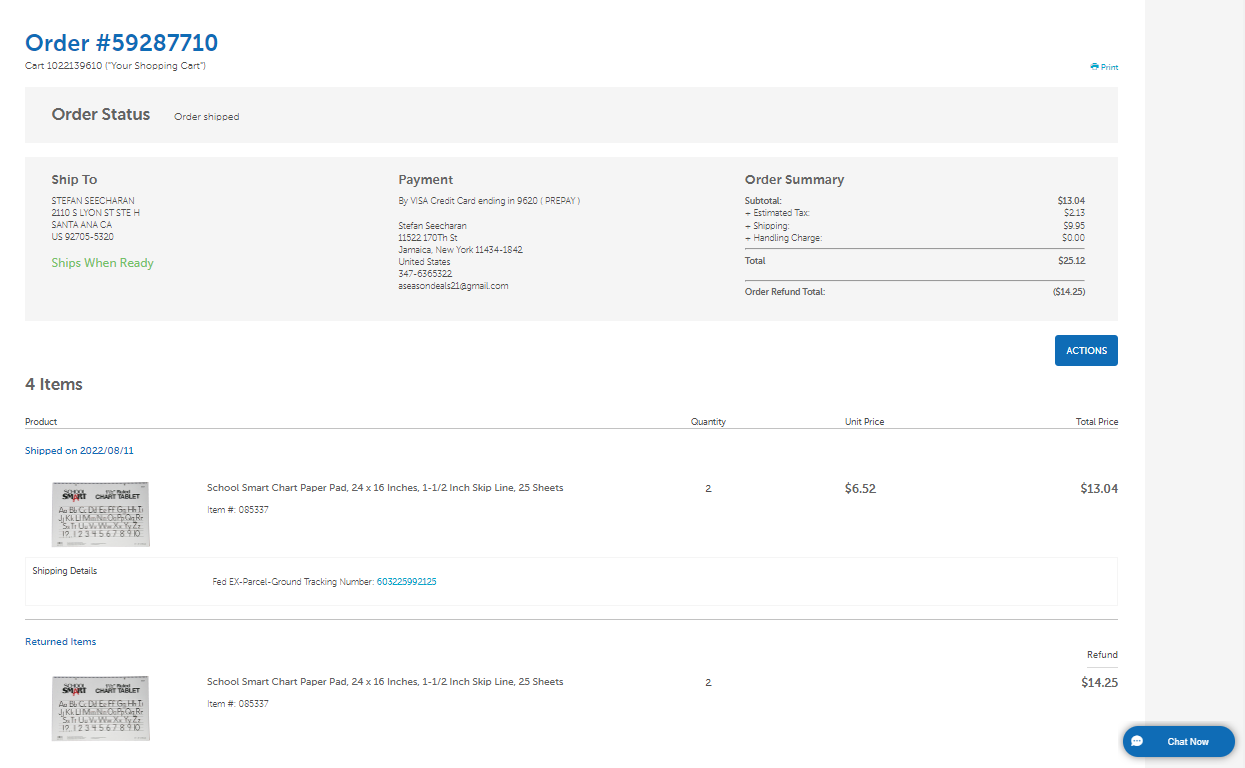
Task: Click the Ships When Ready label
Action: (x=103, y=263)
